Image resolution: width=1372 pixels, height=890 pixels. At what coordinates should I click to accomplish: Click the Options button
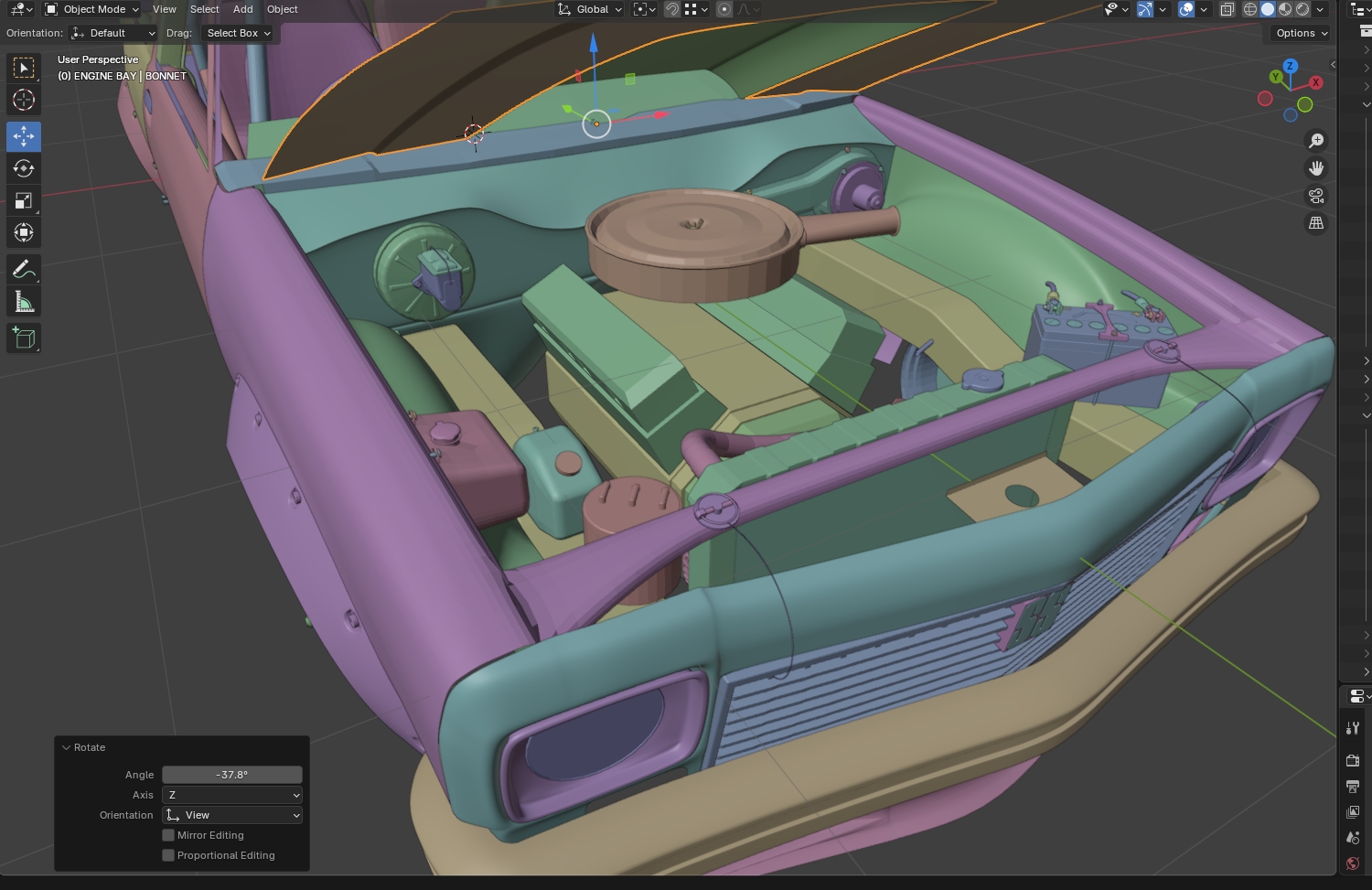click(x=1301, y=33)
